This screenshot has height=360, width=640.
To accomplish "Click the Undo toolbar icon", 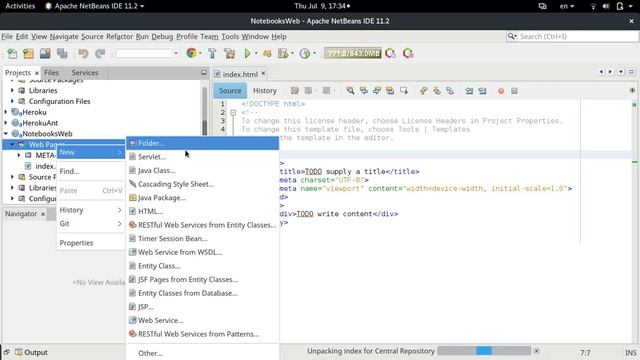I will click(x=83, y=53).
